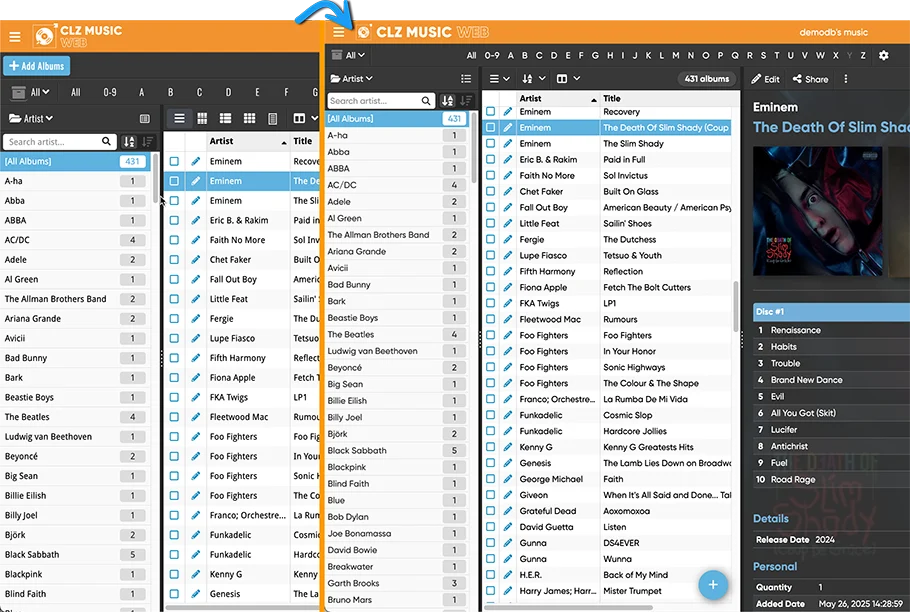910x612 pixels.
Task: Sort folders alphabetically in new layout panel
Action: point(447,100)
